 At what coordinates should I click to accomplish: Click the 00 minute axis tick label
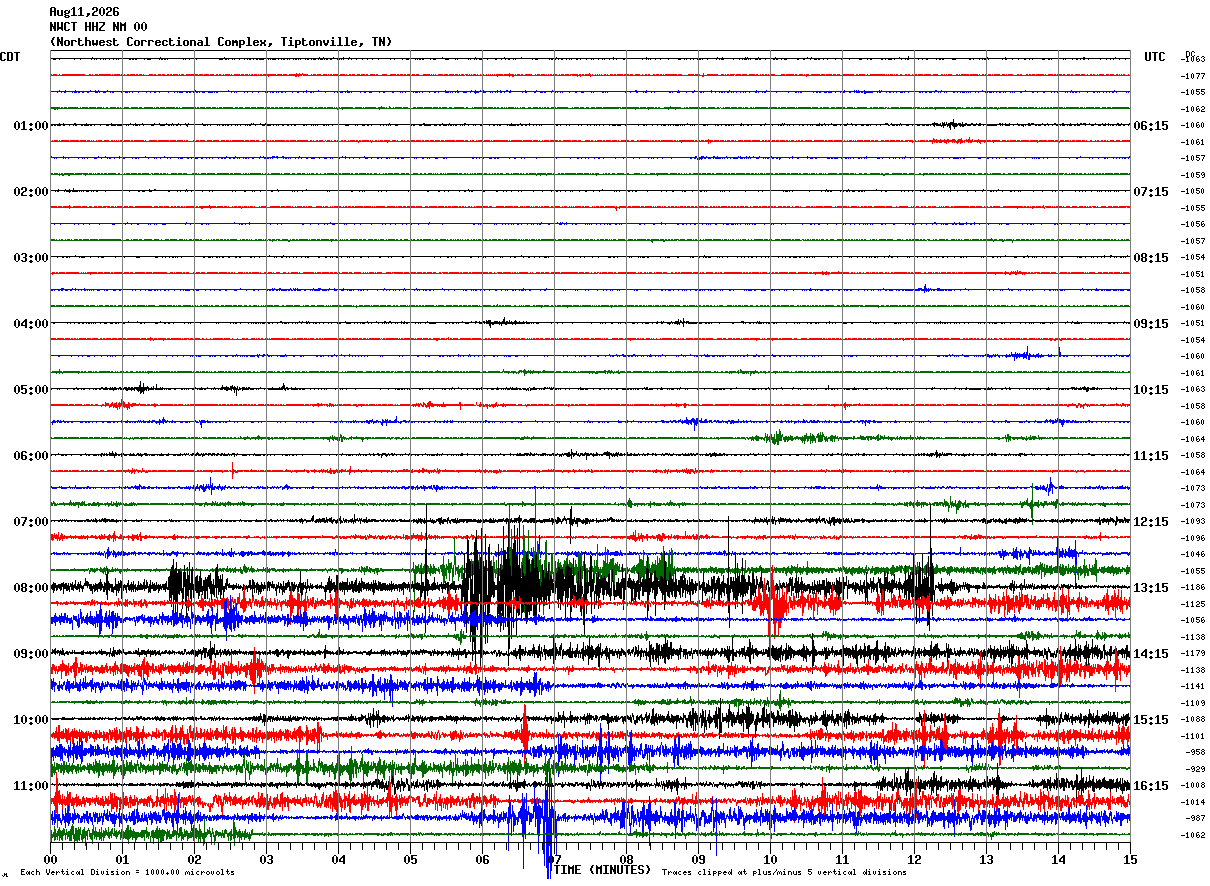(51, 860)
